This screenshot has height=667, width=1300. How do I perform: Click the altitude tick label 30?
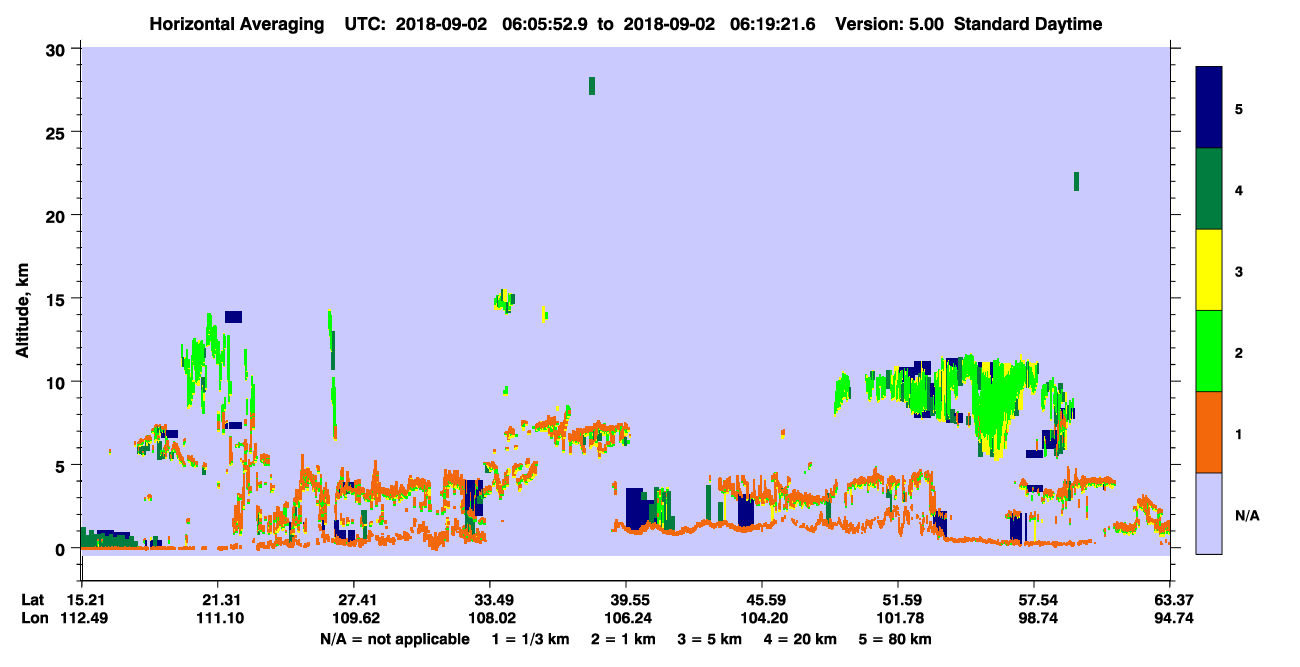click(x=58, y=49)
